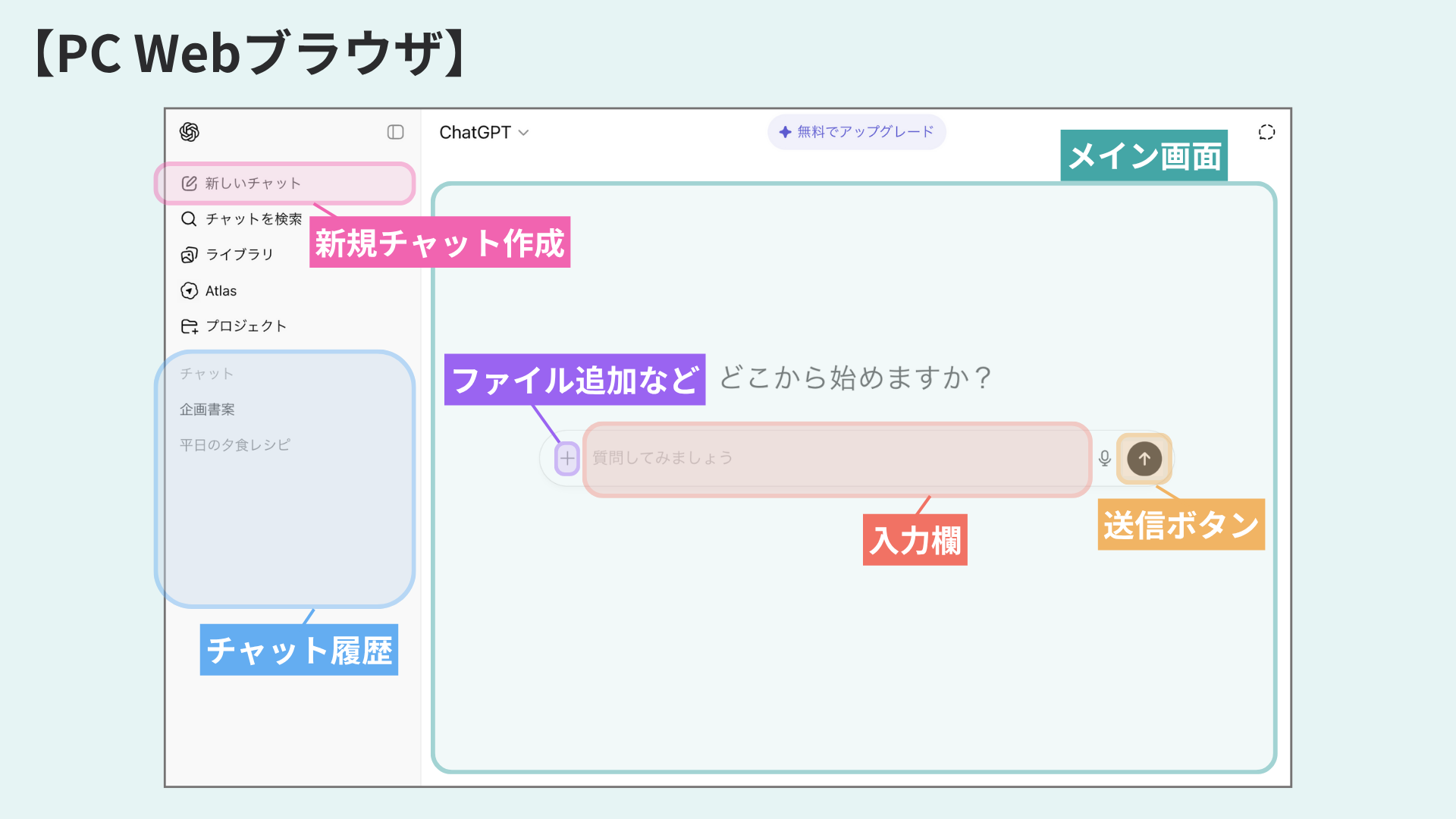
Task: Open the 平日の夕食レシピ chat
Action: [235, 445]
